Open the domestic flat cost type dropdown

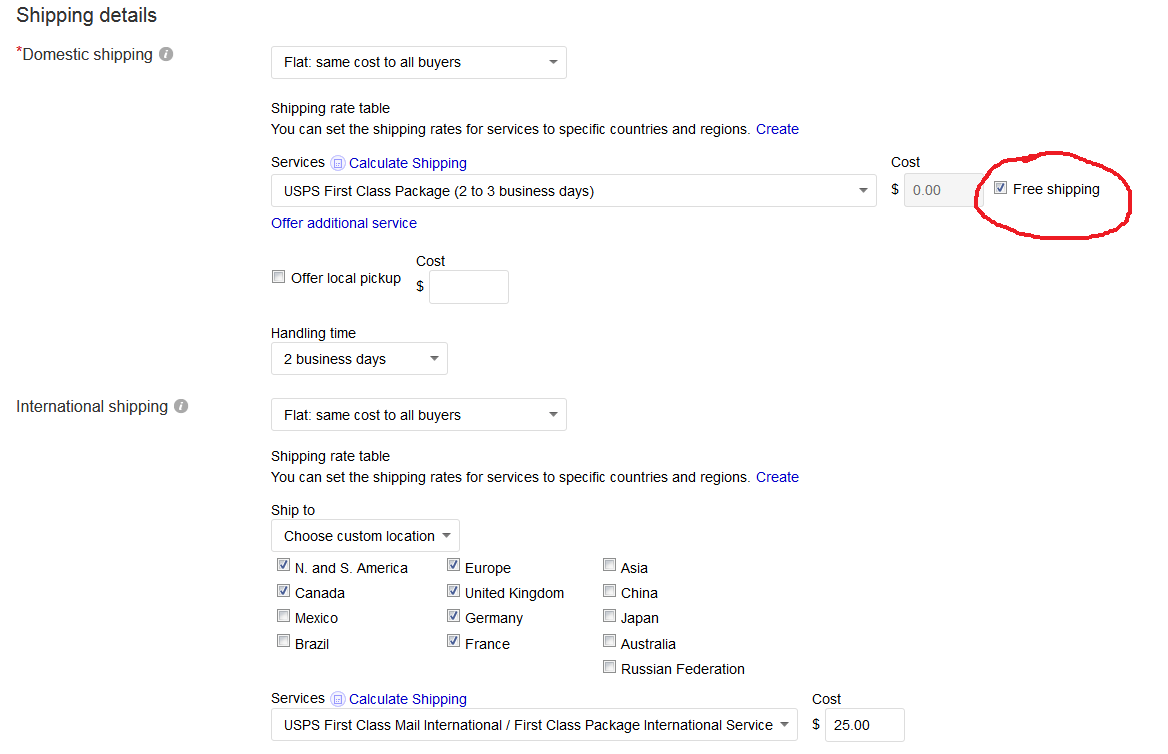pos(419,63)
